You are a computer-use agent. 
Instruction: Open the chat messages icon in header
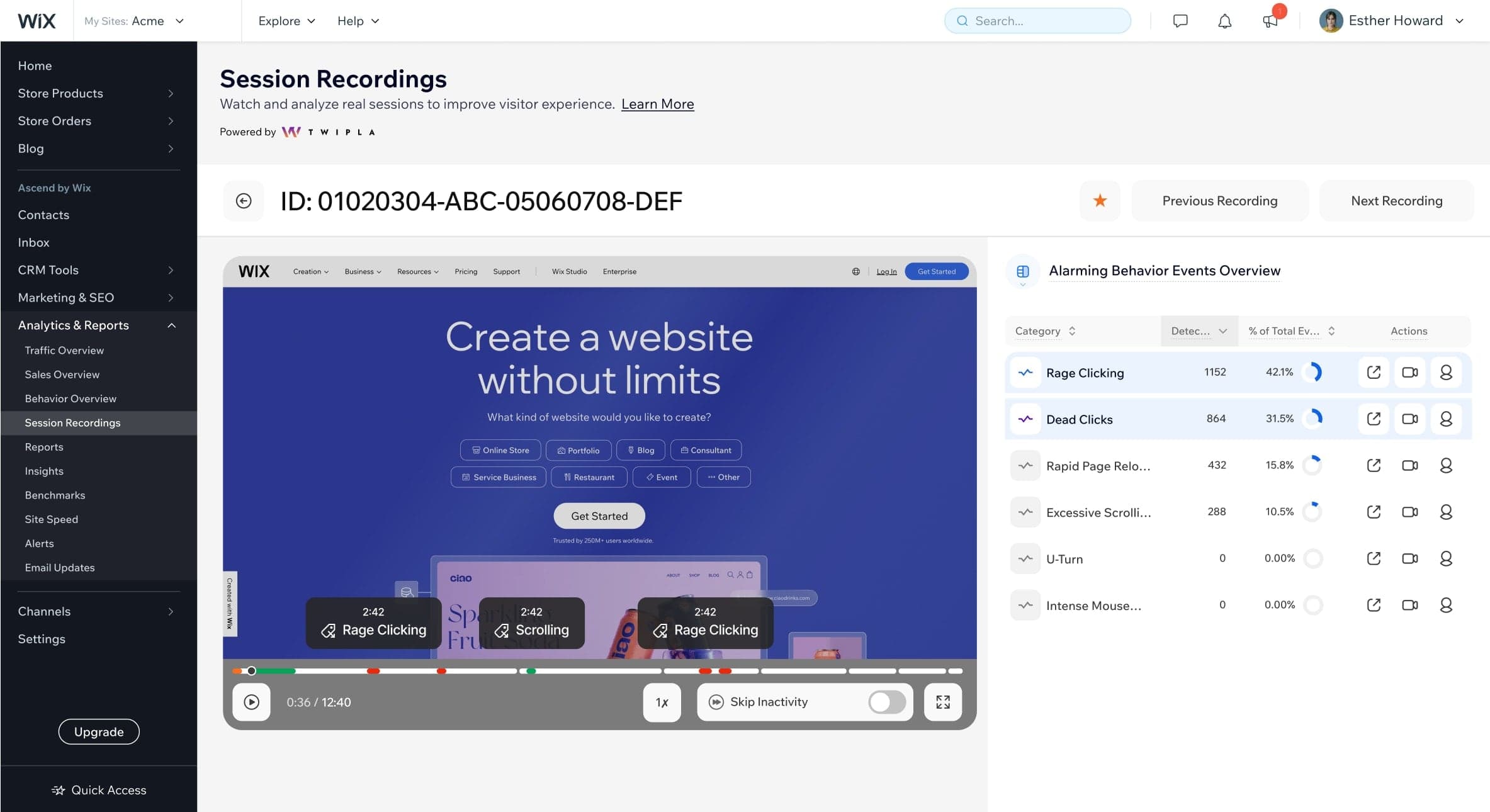1180,21
